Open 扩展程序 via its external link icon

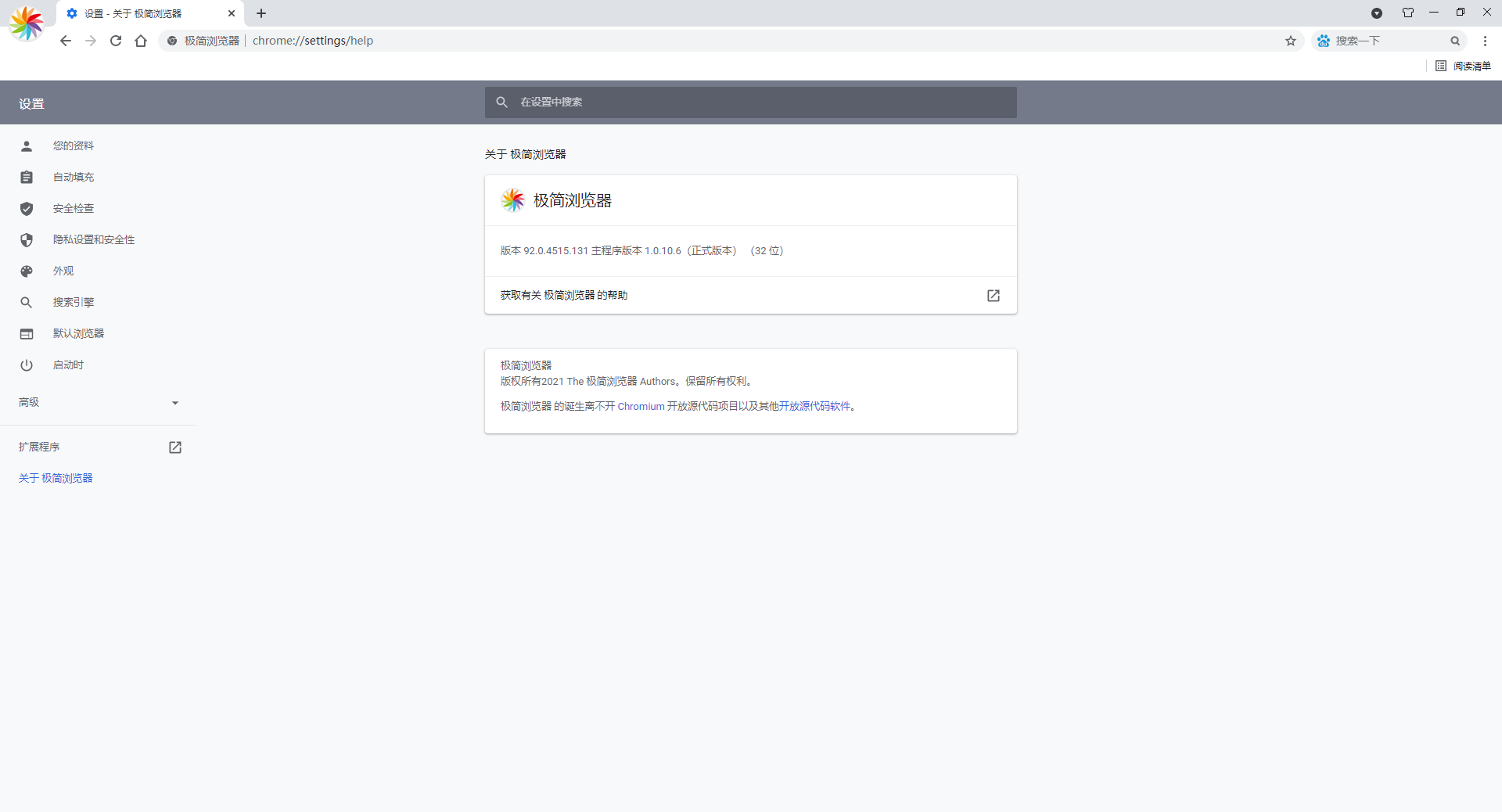(x=175, y=447)
